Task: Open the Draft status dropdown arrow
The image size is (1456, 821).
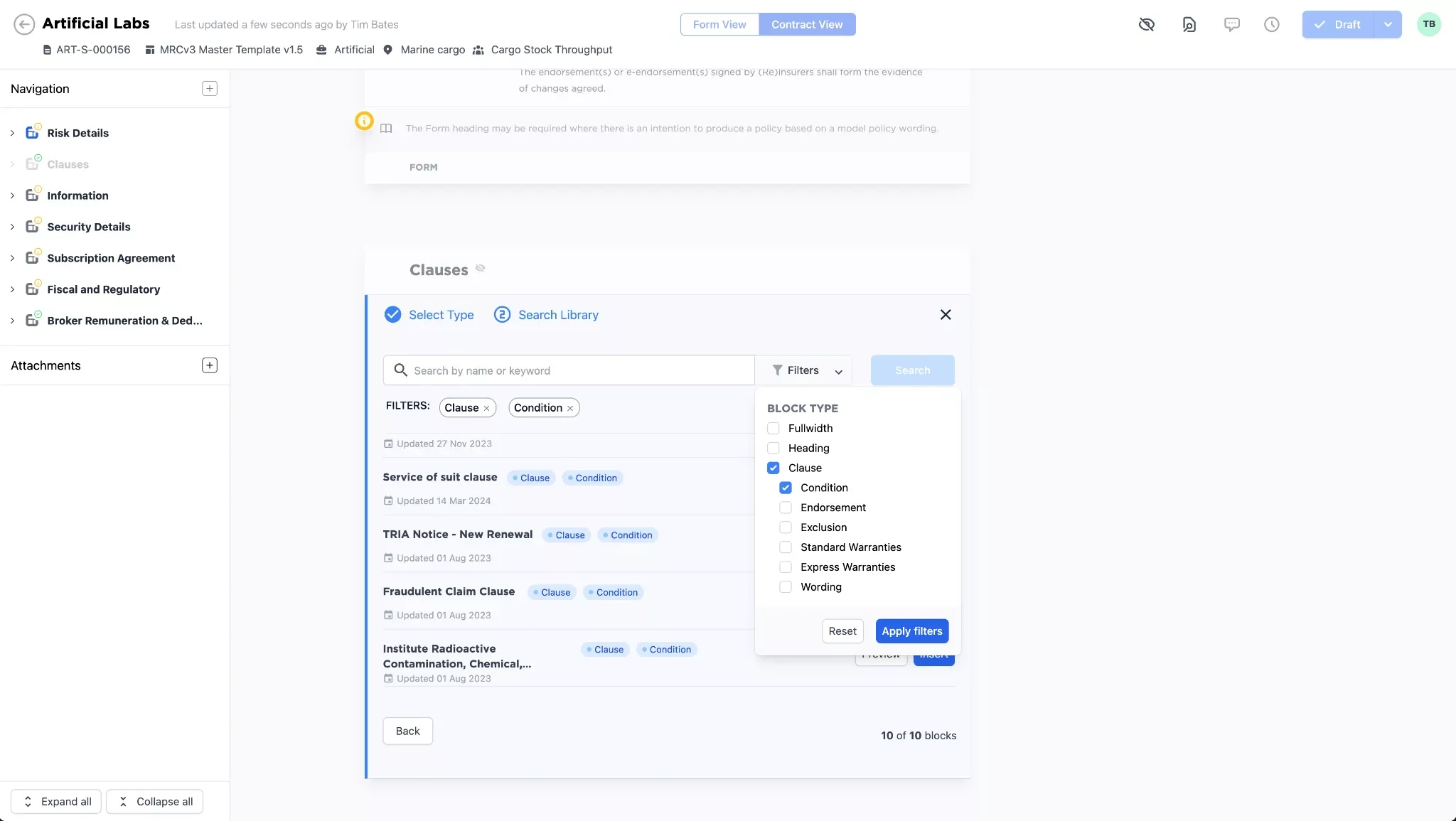Action: 1387,24
